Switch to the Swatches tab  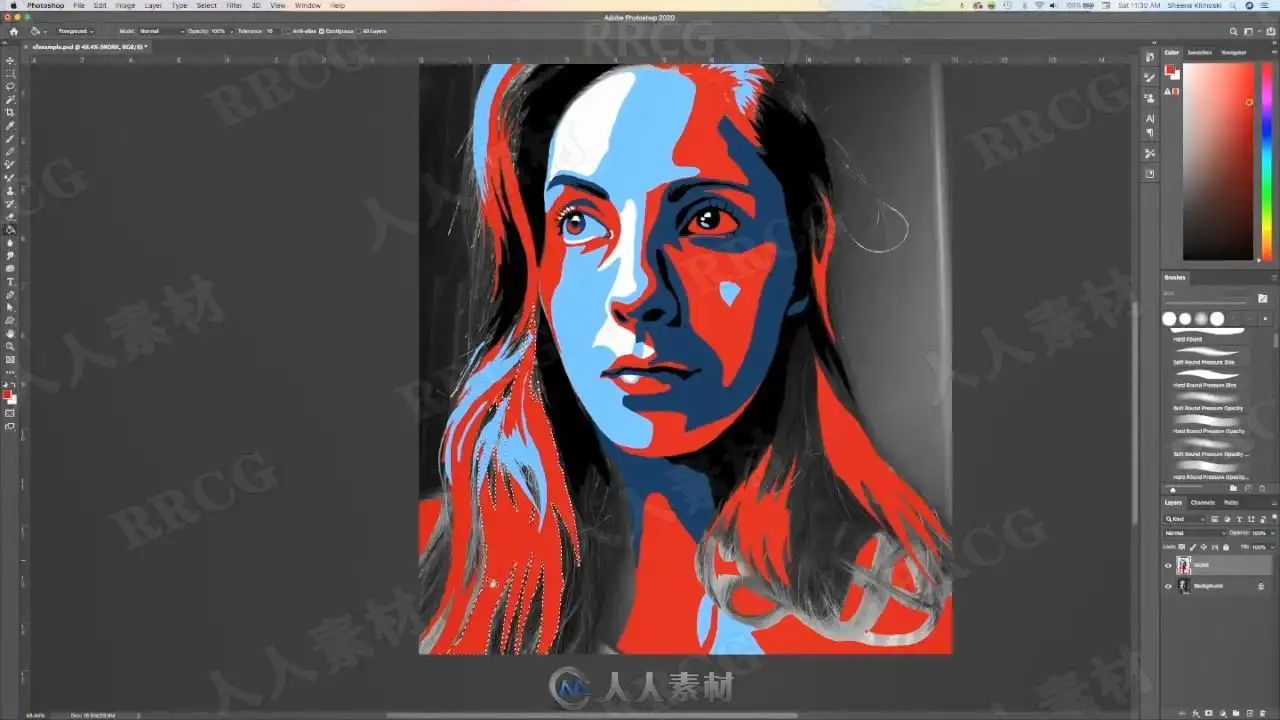(x=1199, y=52)
